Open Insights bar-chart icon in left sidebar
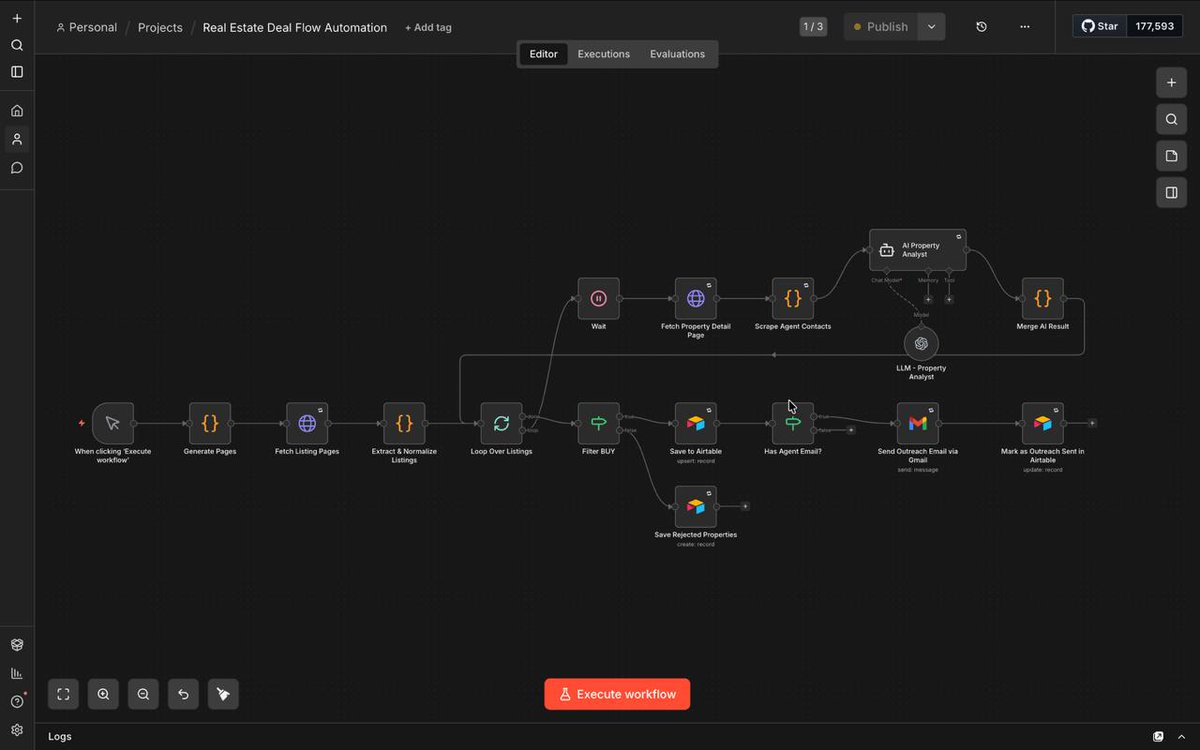Image resolution: width=1200 pixels, height=750 pixels. pos(17,673)
